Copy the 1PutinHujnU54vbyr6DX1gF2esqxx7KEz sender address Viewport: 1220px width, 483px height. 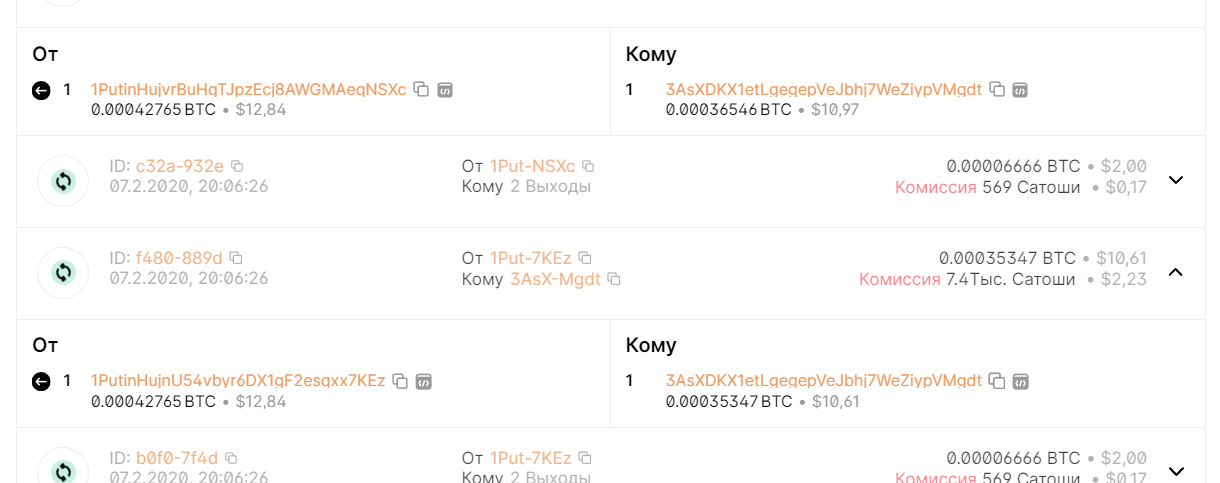(400, 381)
